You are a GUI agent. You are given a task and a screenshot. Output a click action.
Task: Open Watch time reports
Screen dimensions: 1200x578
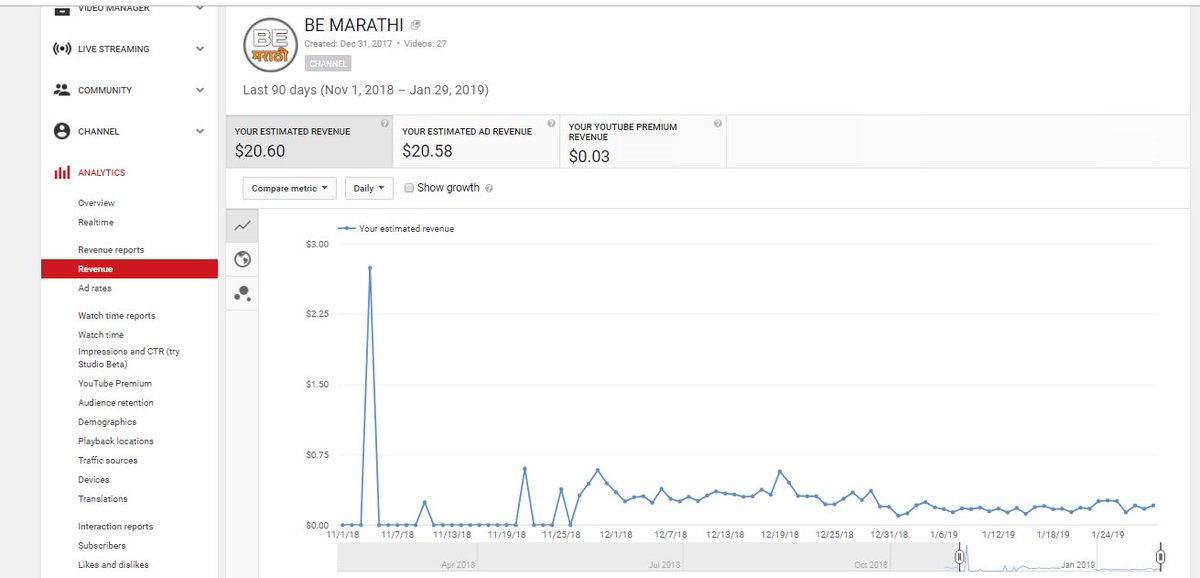116,316
